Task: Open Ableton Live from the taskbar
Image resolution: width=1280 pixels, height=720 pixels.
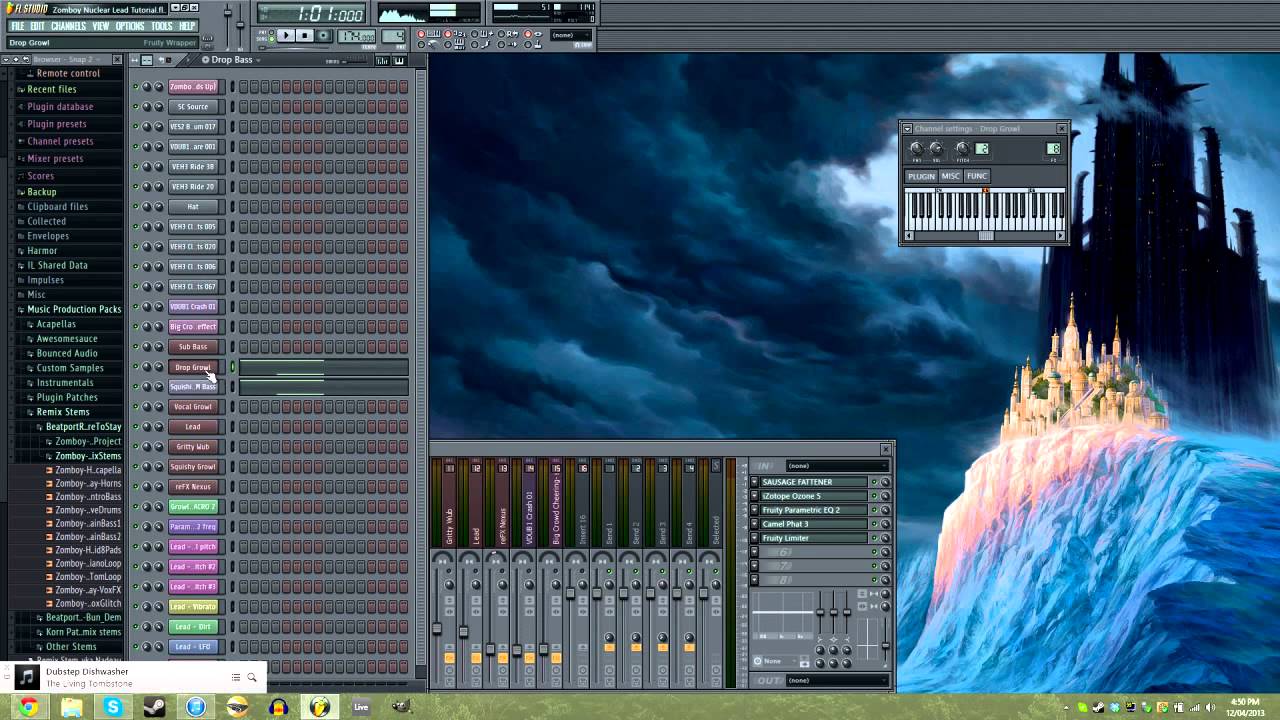Action: (x=361, y=707)
